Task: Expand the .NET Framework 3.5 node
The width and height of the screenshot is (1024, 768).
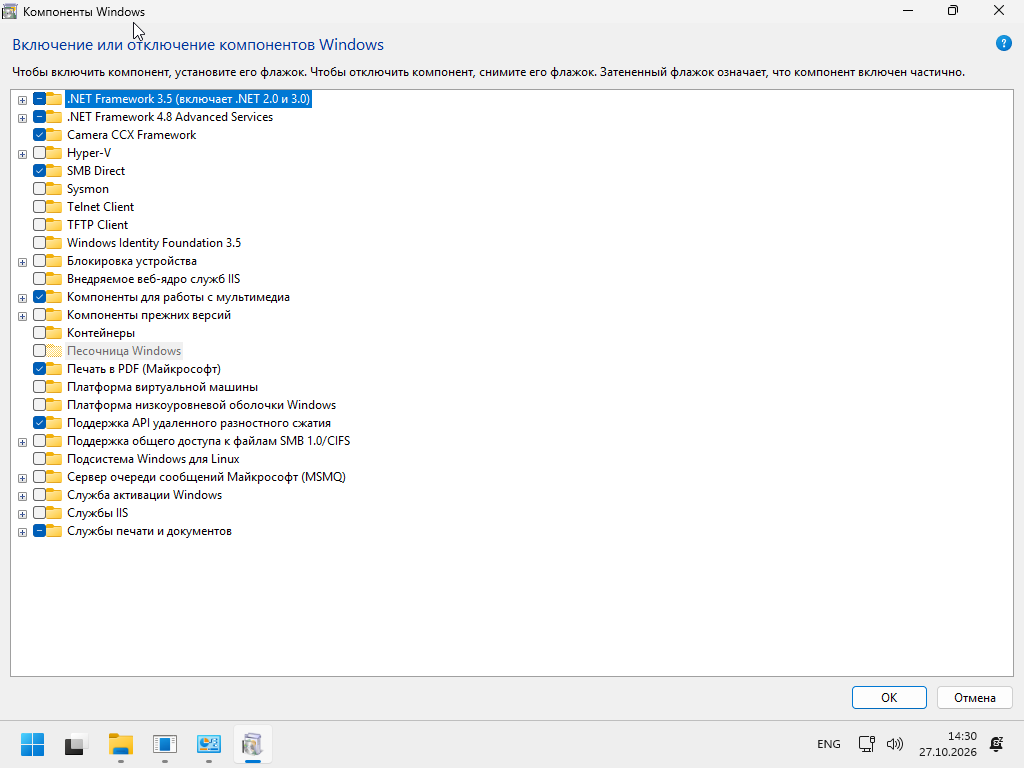Action: click(x=22, y=100)
